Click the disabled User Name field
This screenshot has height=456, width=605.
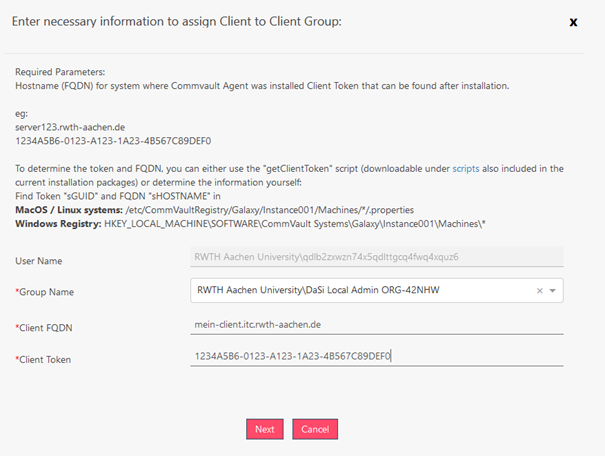[377, 257]
